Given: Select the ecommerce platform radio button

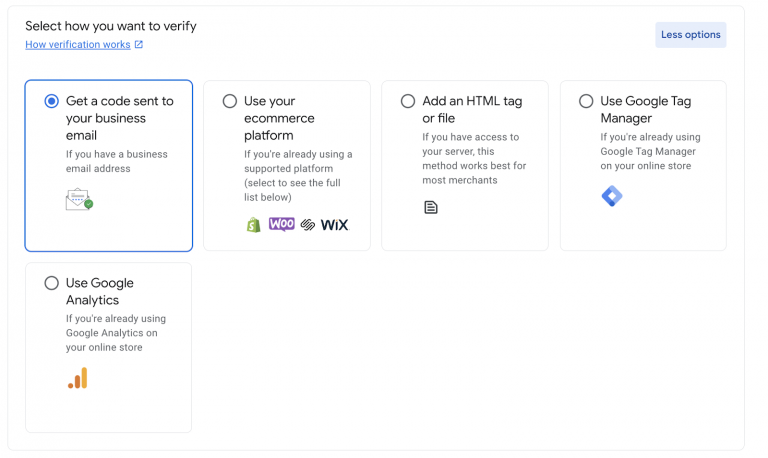Looking at the screenshot, I should click(230, 101).
